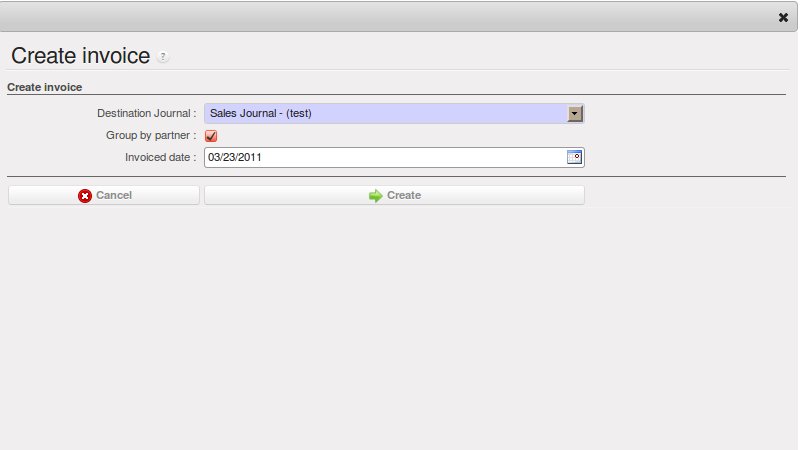
Task: Click the 03/23/2011 date value
Action: pyautogui.click(x=235, y=157)
